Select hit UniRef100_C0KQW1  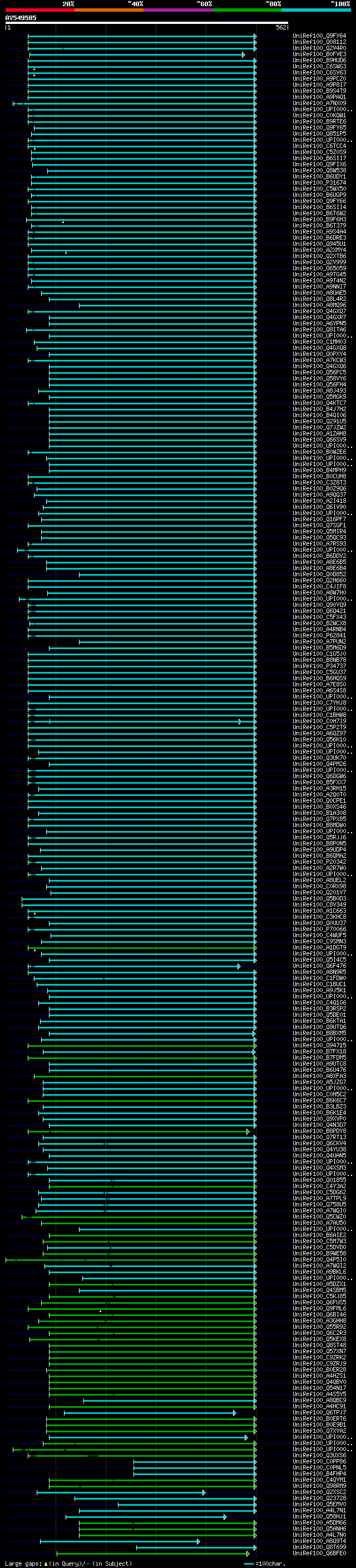click(319, 115)
